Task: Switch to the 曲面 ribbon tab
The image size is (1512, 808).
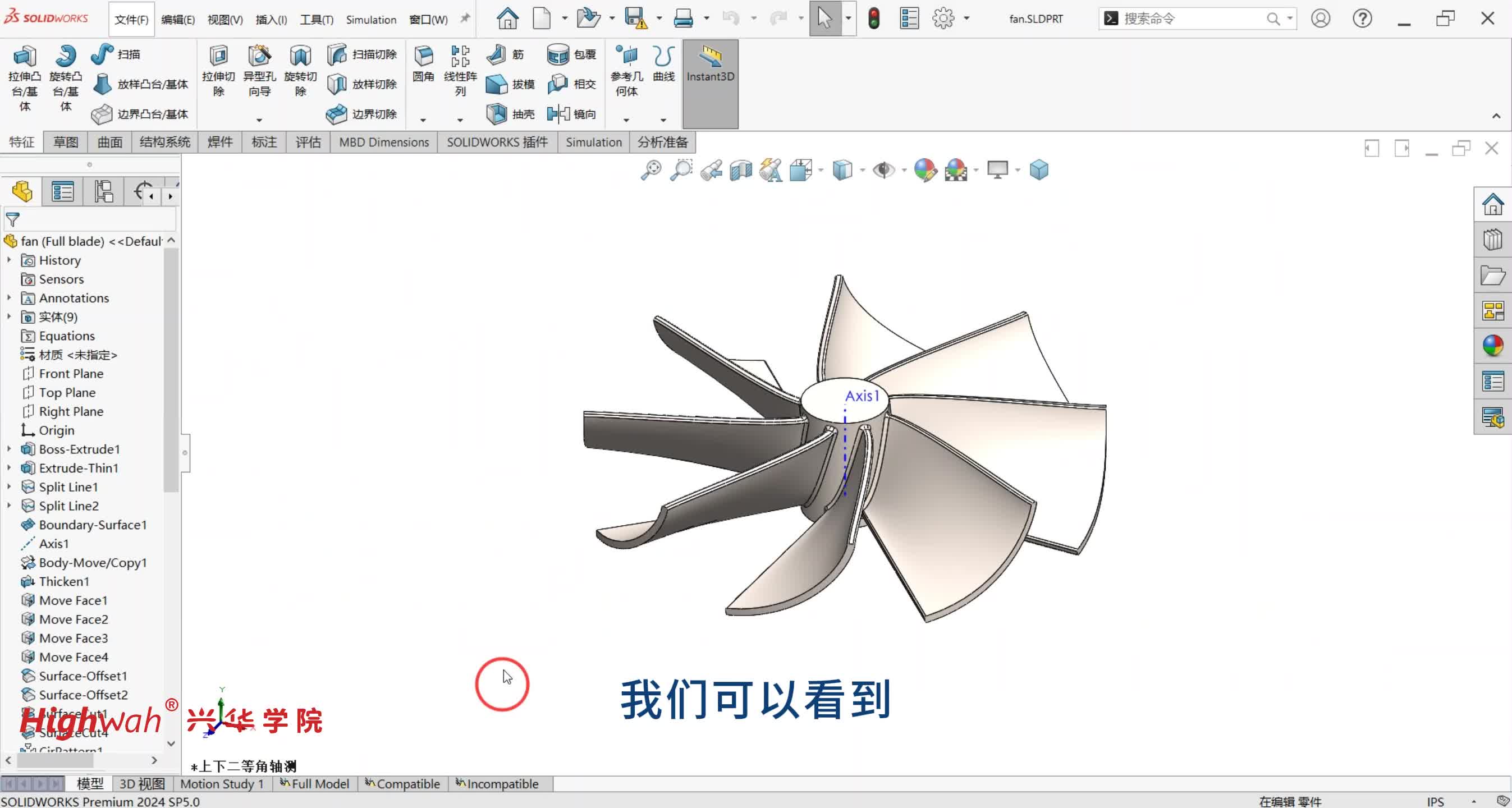Action: coord(110,142)
